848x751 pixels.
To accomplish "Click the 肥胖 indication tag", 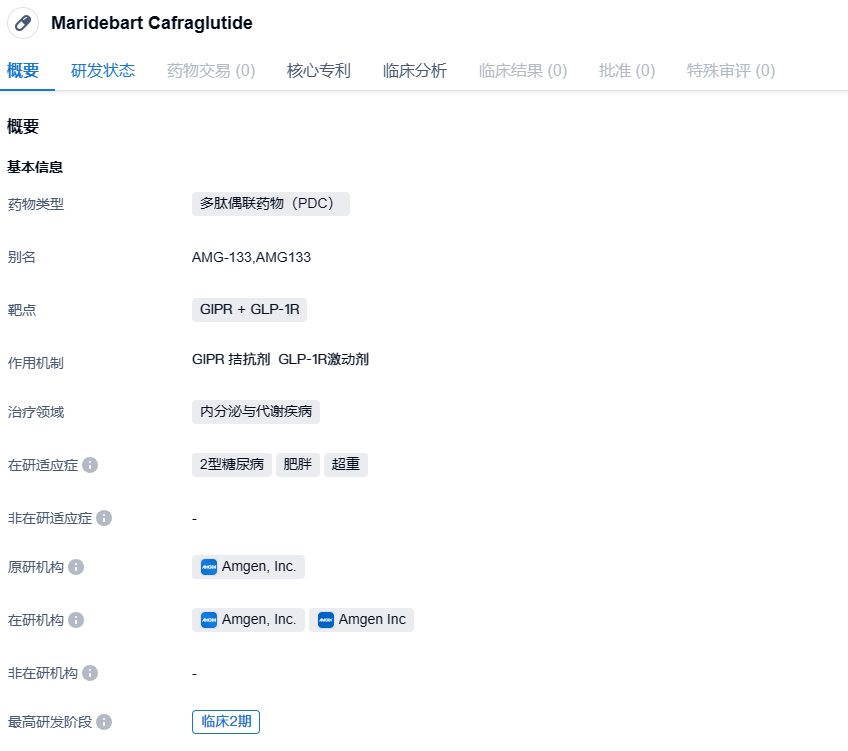I will click(x=298, y=465).
